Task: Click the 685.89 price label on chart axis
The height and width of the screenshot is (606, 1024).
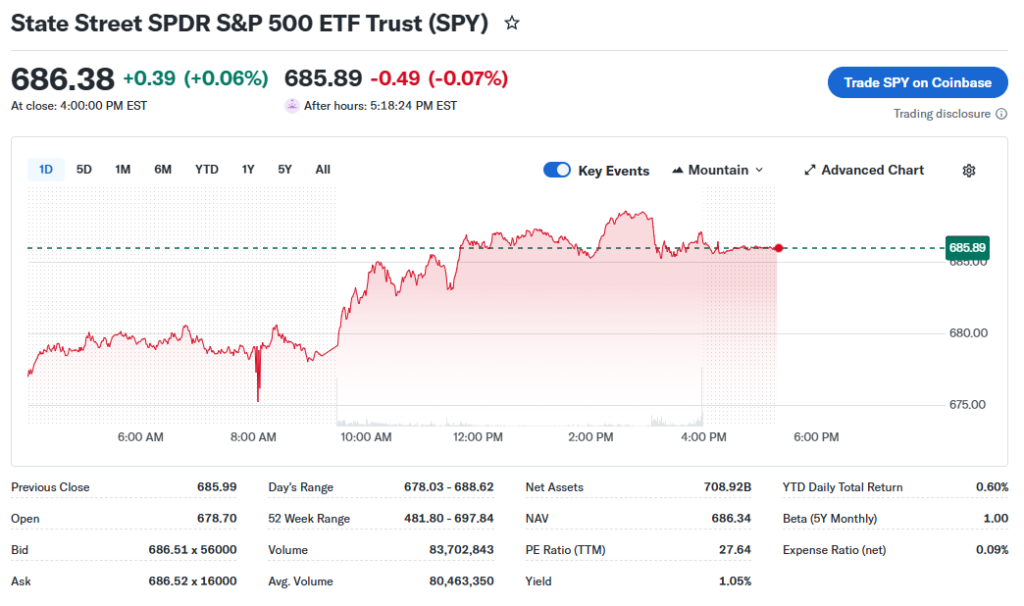Action: pos(967,248)
